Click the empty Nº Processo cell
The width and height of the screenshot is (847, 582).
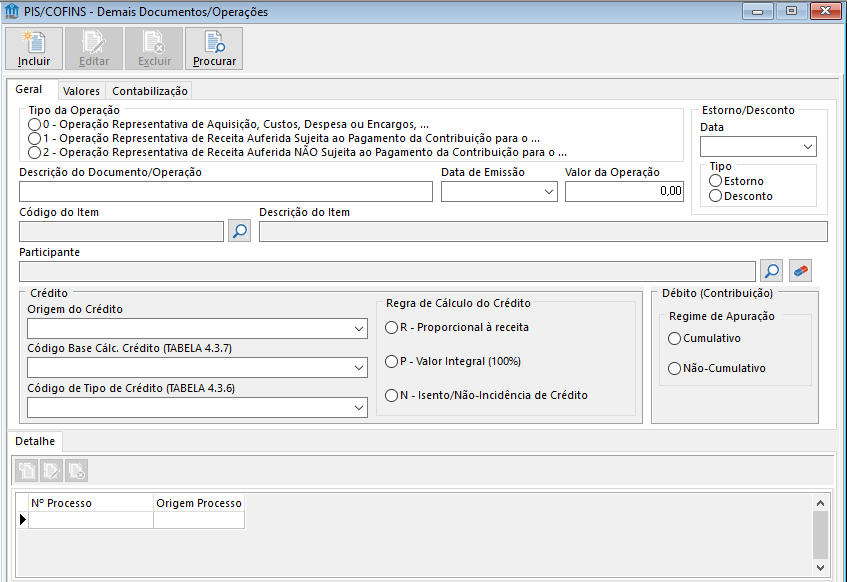[x=91, y=520]
